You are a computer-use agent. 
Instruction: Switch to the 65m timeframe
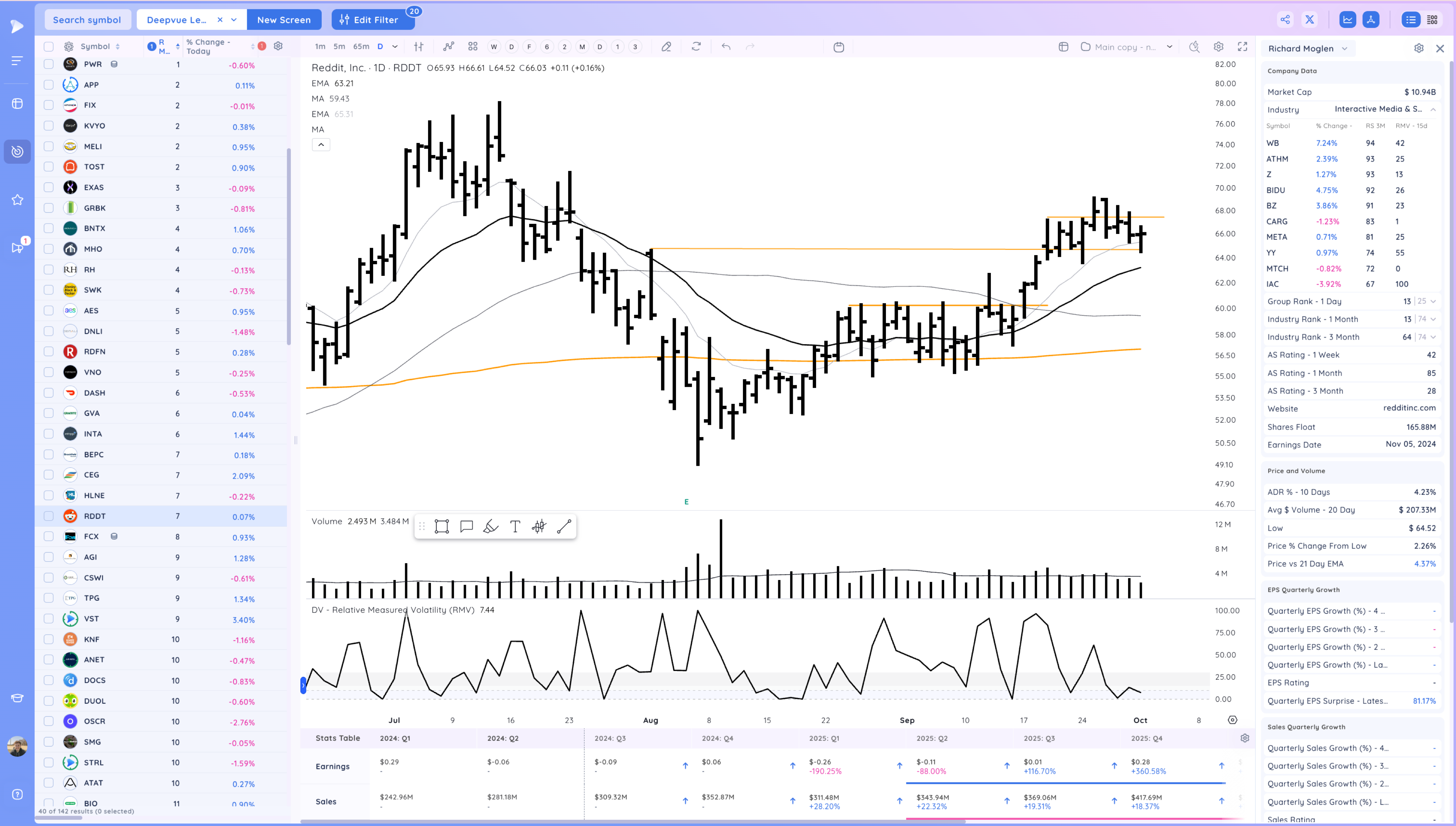pyautogui.click(x=361, y=47)
